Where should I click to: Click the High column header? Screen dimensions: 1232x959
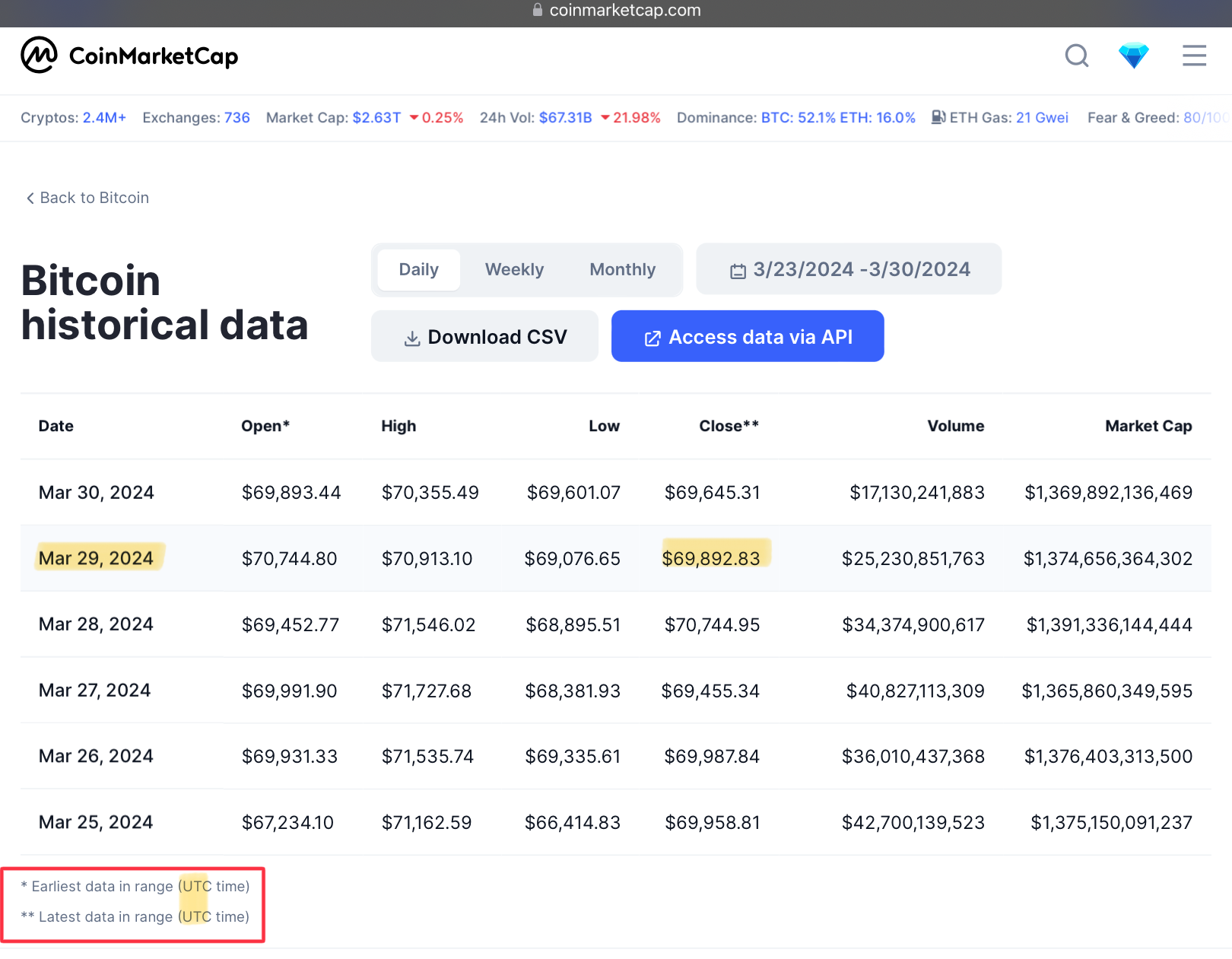398,426
